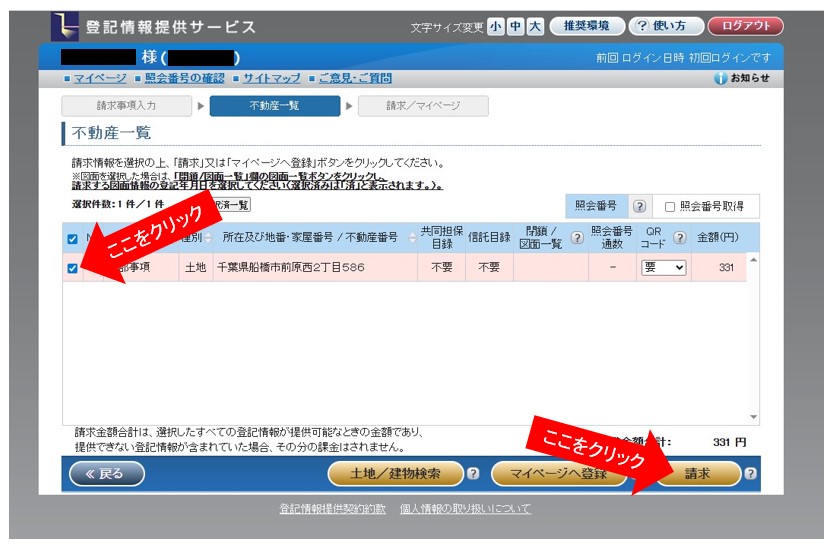Click help icon next to QRコード header
Screen dimensions: 836x553
click(x=680, y=238)
